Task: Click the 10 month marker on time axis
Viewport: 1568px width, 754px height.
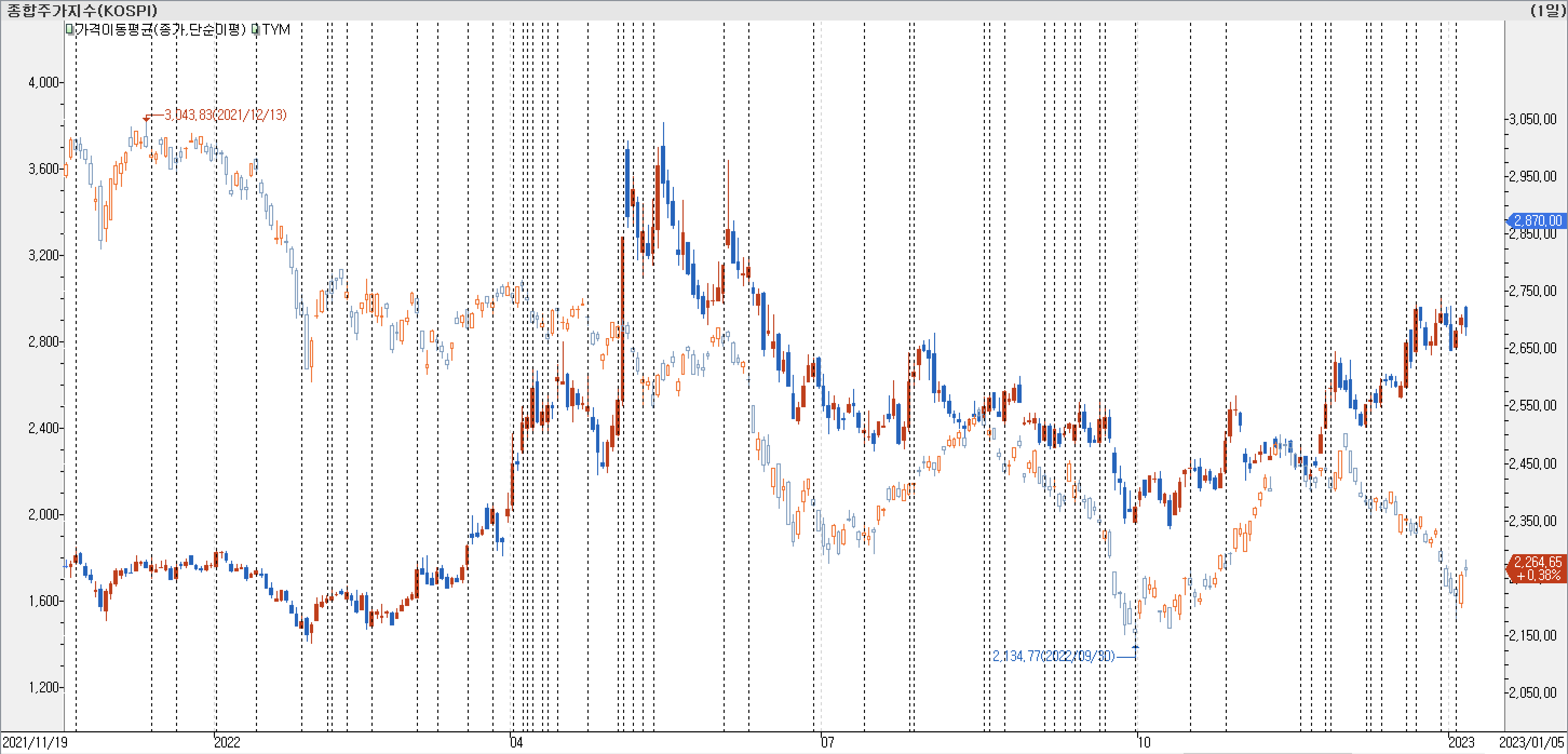Action: [1144, 743]
